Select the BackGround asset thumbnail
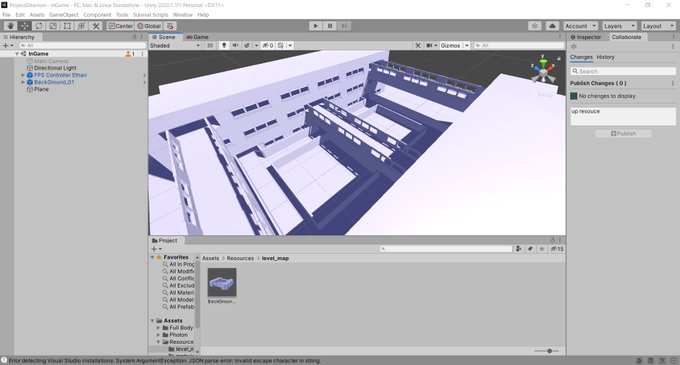 (x=222, y=283)
